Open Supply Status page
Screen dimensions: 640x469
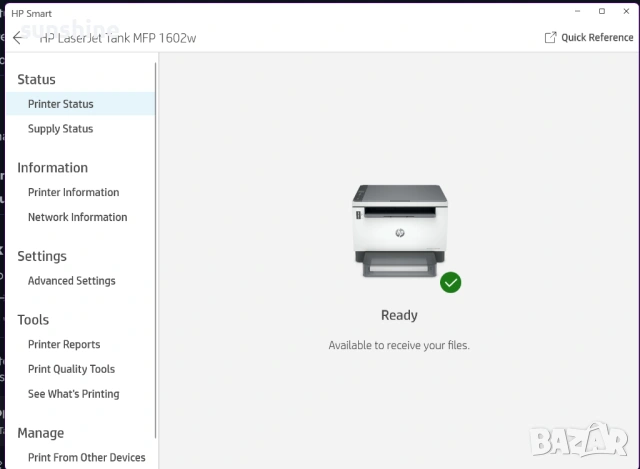(61, 129)
